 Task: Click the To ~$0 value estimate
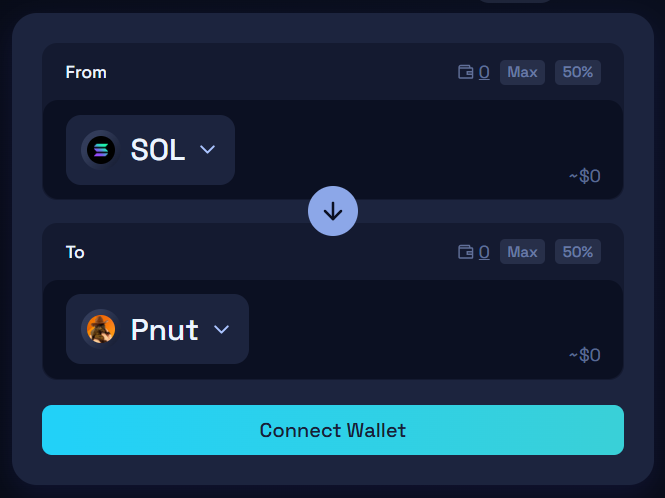[584, 355]
